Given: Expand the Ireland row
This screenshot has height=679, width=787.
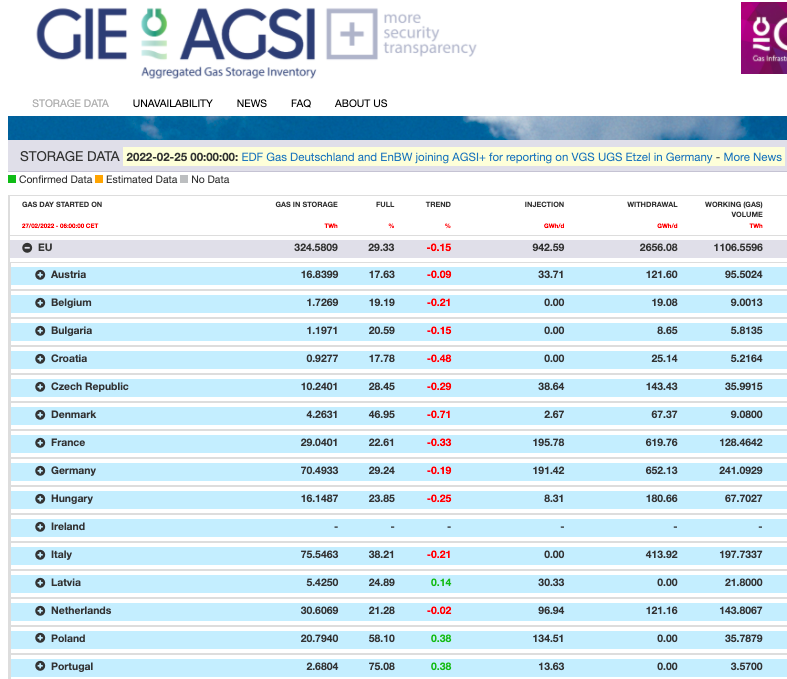Looking at the screenshot, I should click(x=40, y=527).
